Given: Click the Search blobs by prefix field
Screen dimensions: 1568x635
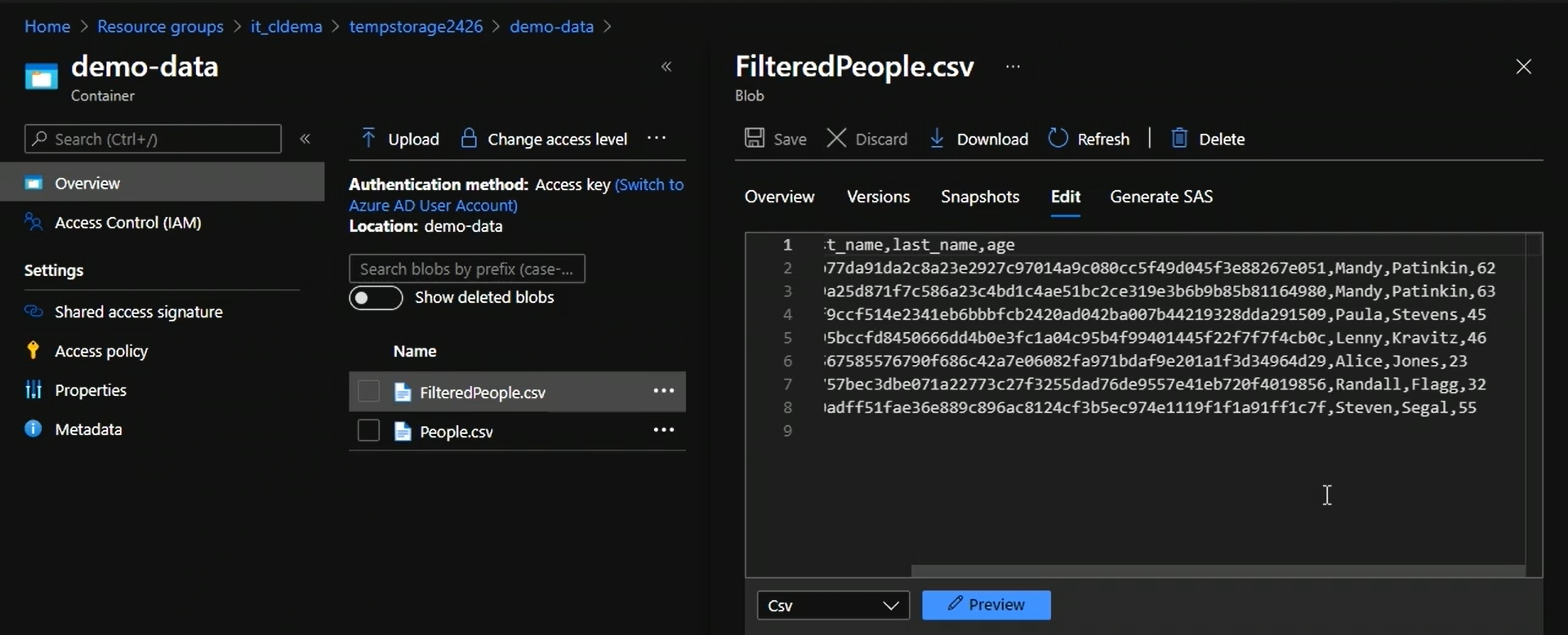Looking at the screenshot, I should (x=466, y=269).
